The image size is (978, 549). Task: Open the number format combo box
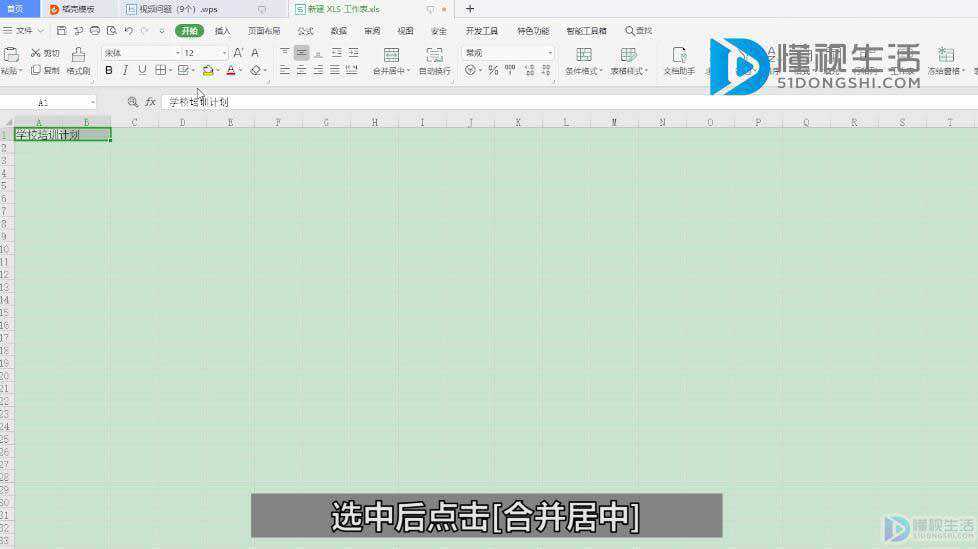click(508, 53)
